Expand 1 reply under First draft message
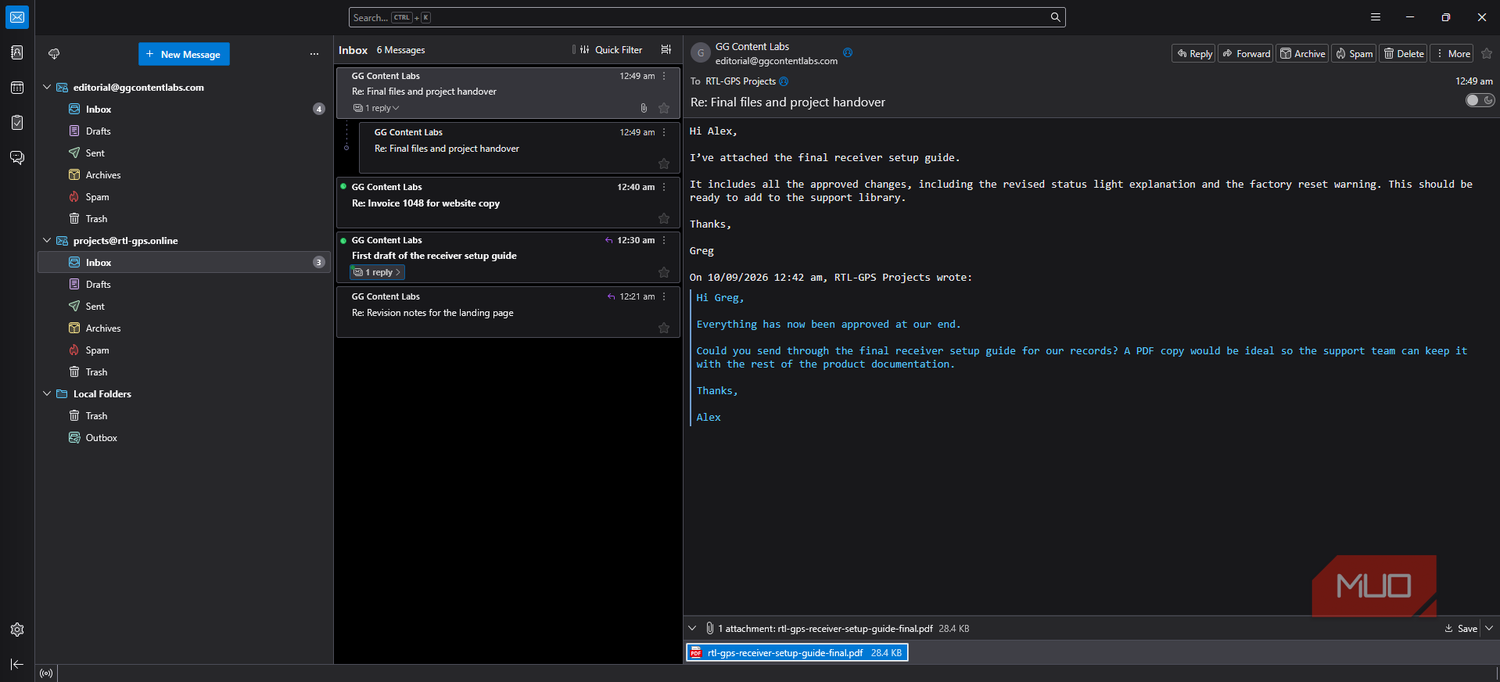The height and width of the screenshot is (682, 1500). tap(377, 272)
